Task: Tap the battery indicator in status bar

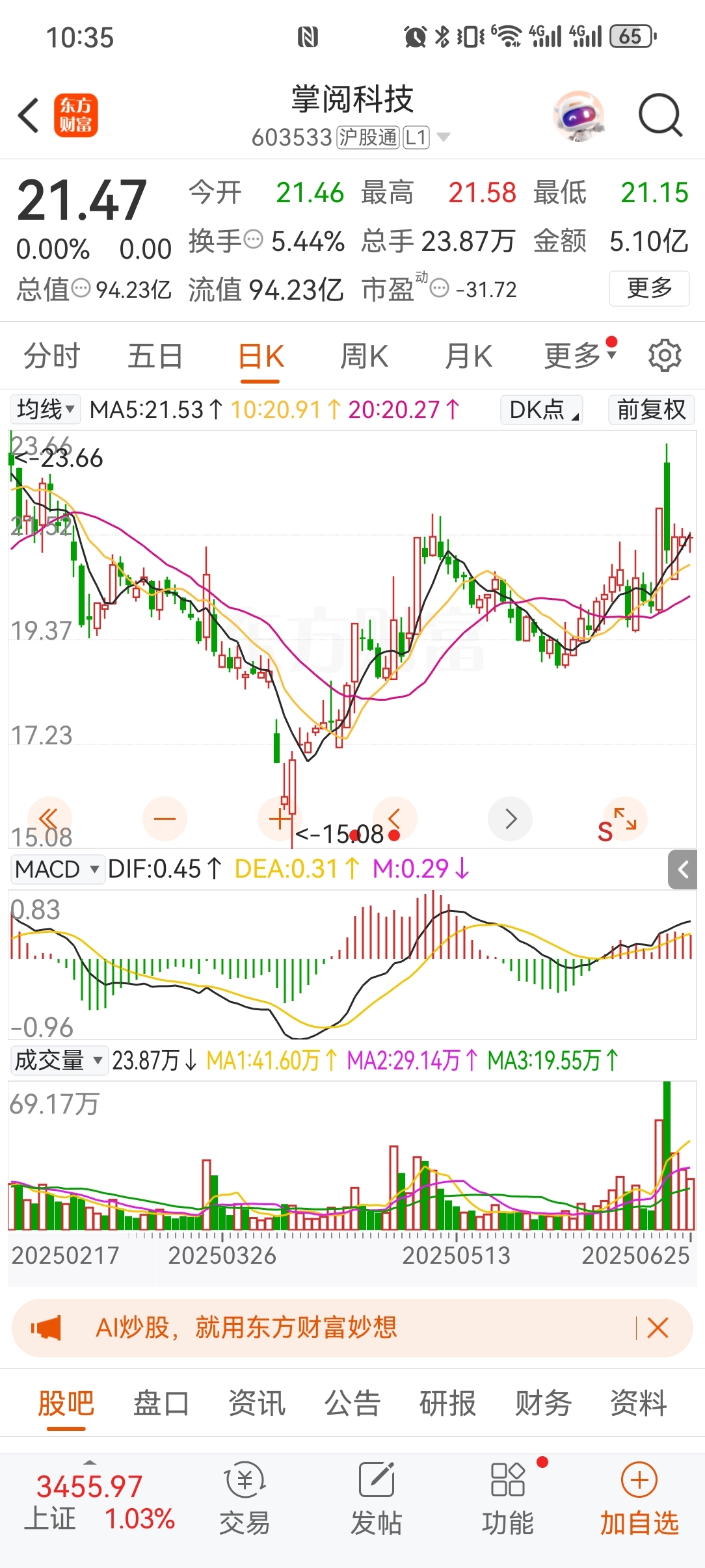Action: (633, 36)
